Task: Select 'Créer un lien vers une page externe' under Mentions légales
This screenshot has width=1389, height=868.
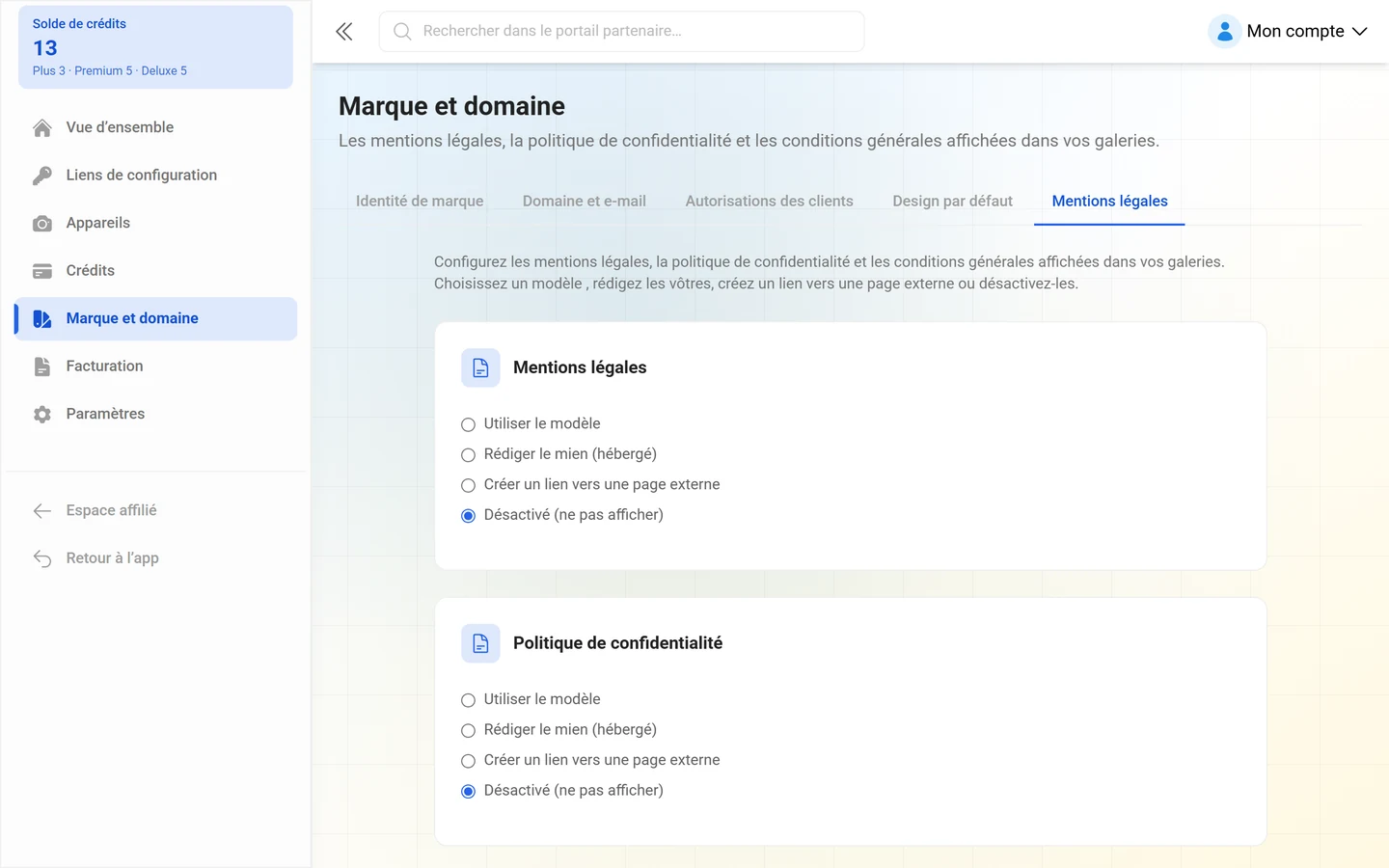Action: pyautogui.click(x=468, y=485)
